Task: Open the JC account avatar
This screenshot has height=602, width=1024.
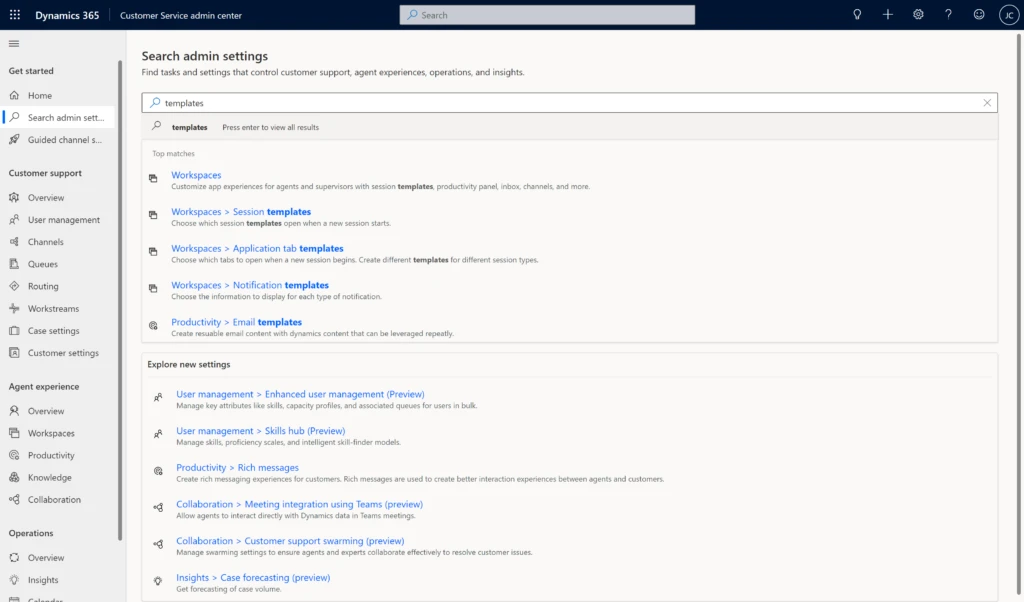Action: (x=1008, y=14)
